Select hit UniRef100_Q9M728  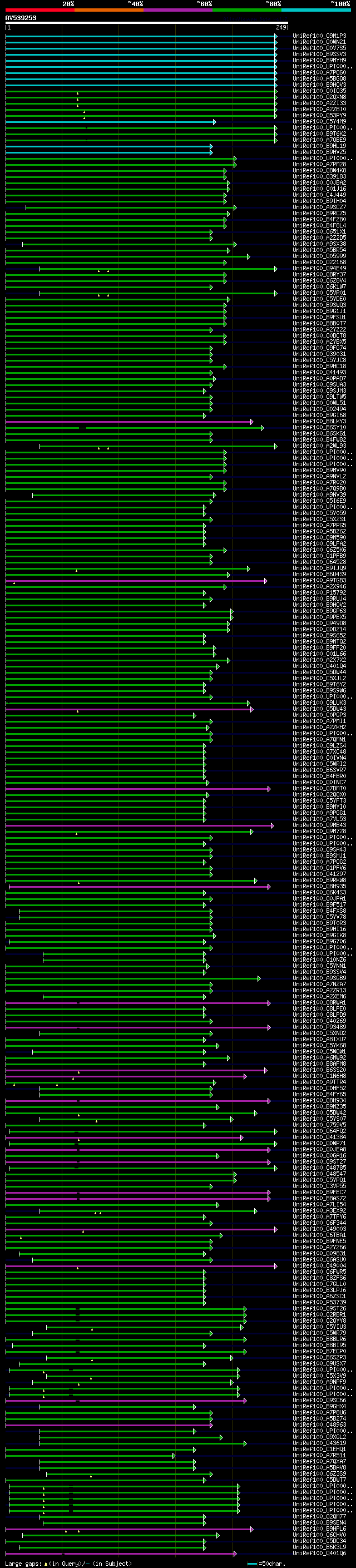pos(319,832)
